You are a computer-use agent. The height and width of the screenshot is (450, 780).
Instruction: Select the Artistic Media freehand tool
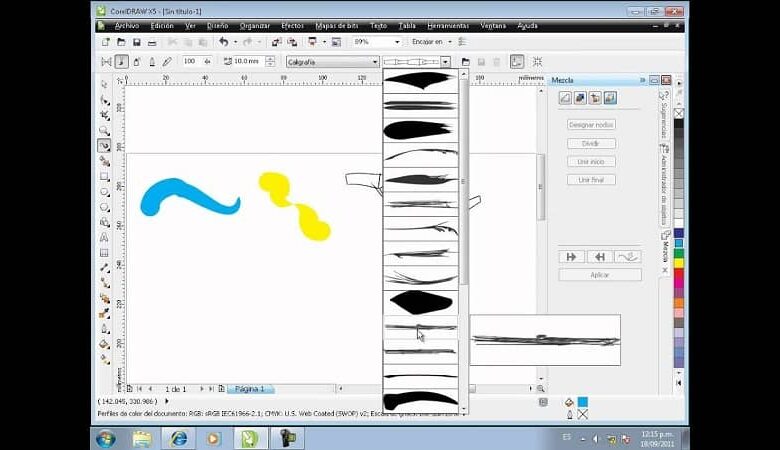(104, 146)
